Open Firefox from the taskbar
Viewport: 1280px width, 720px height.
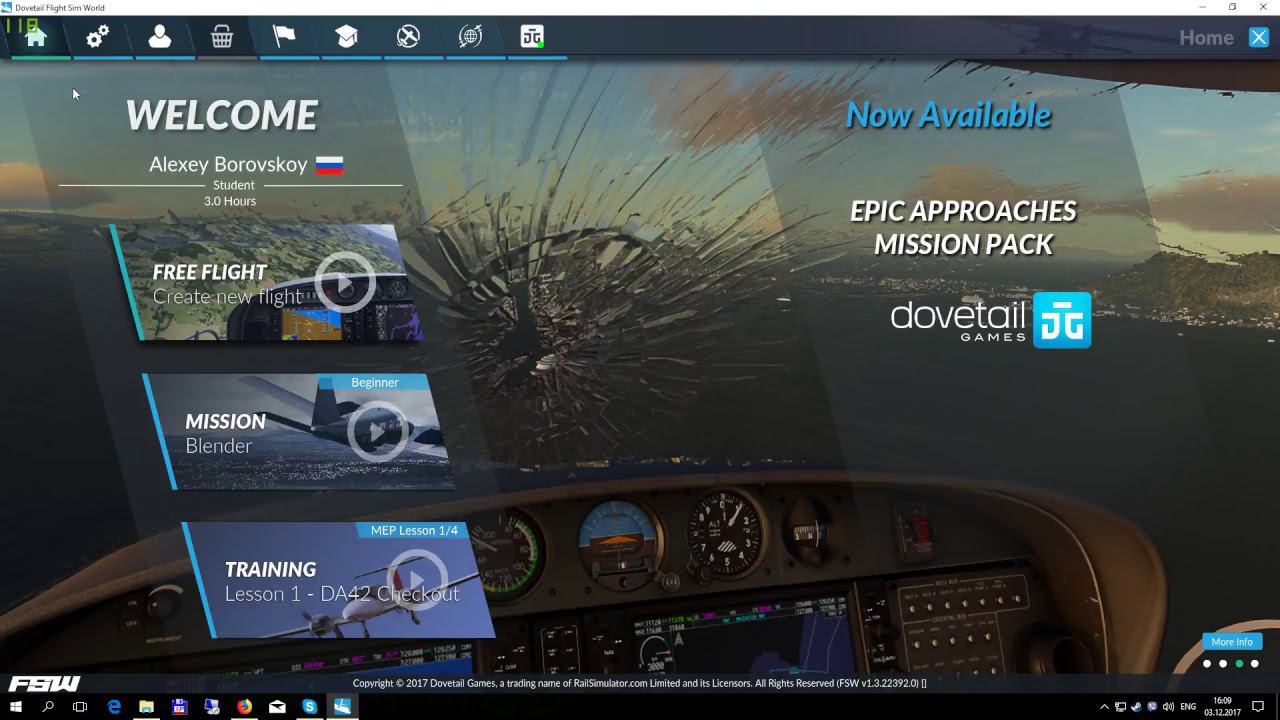click(245, 707)
